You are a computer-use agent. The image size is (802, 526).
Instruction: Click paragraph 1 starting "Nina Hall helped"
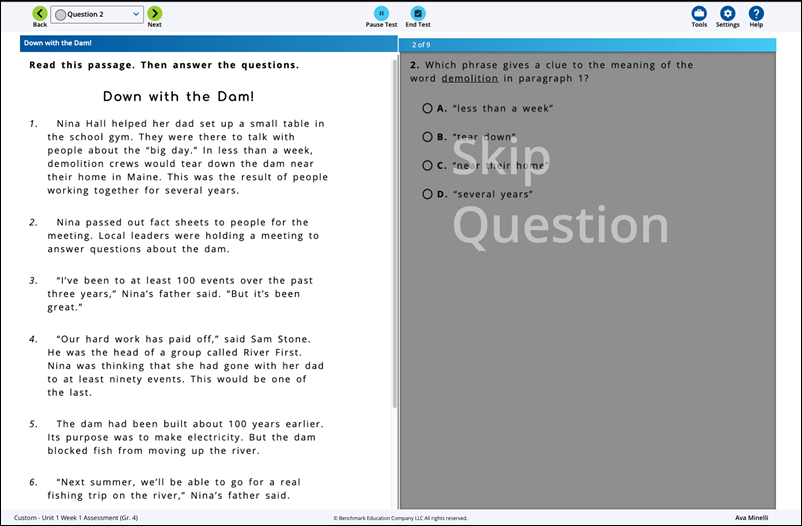coord(187,157)
